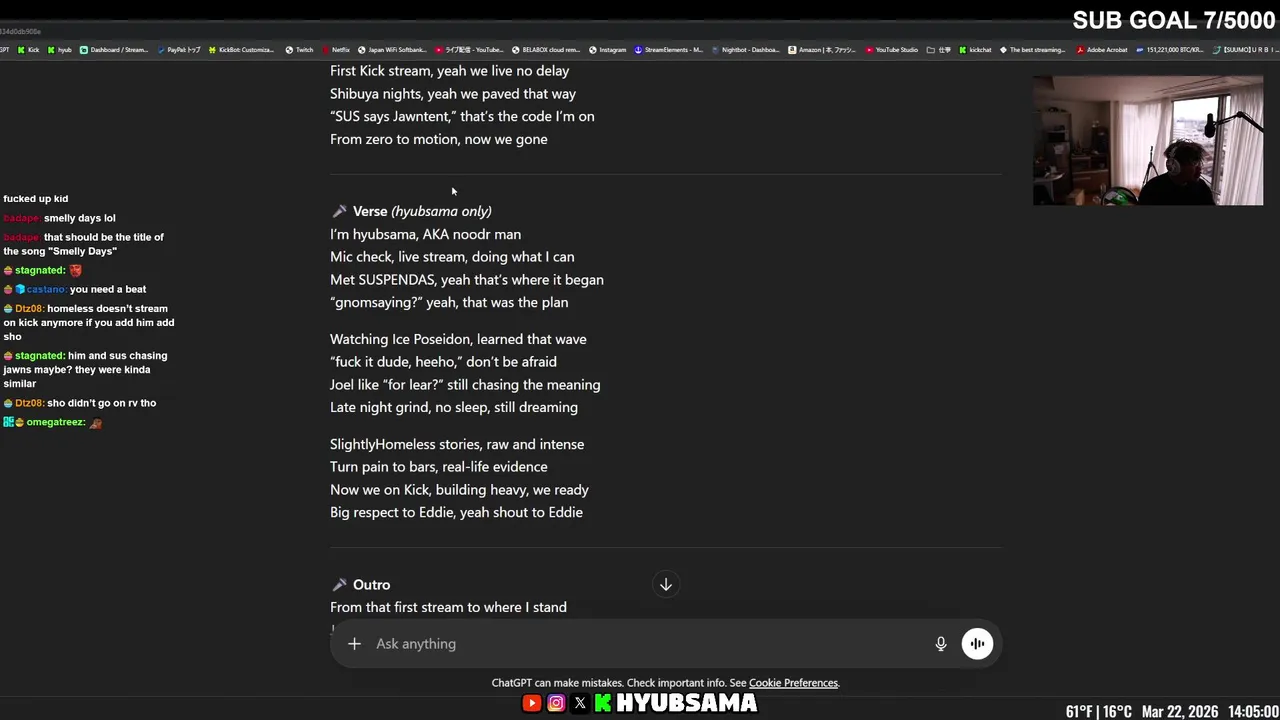Click the line 'First Kick stream, yeah we live no delay'

click(450, 71)
